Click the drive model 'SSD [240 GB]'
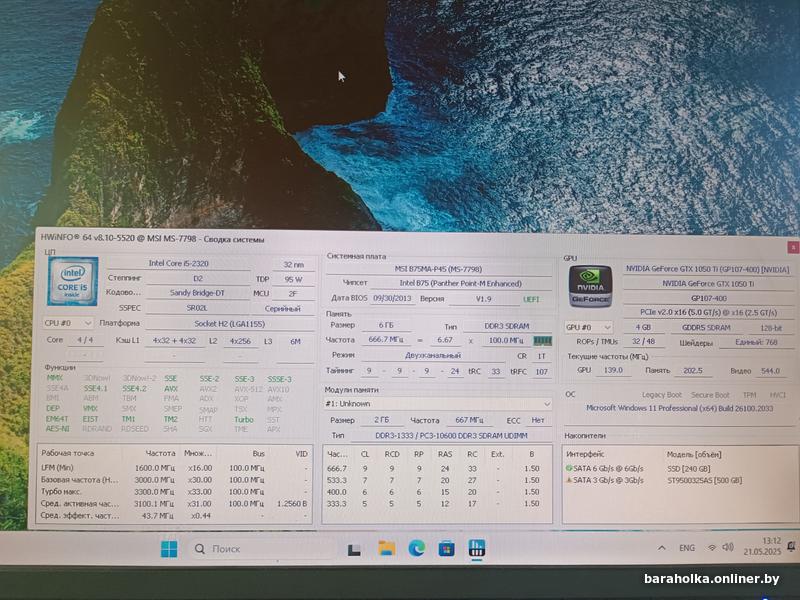Screen dimensions: 800x600 point(688,468)
